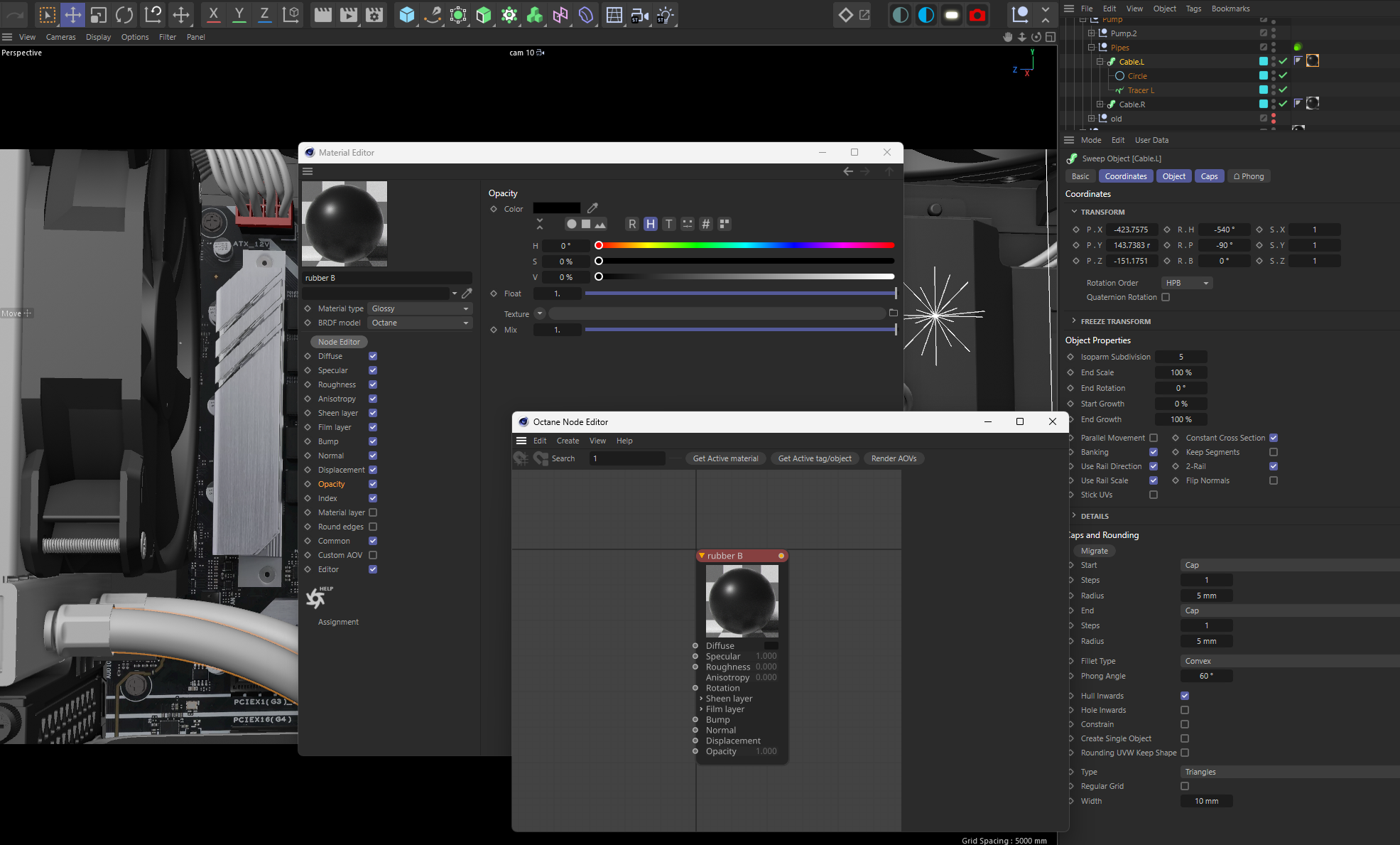Open the BRDF model dropdown

(420, 323)
